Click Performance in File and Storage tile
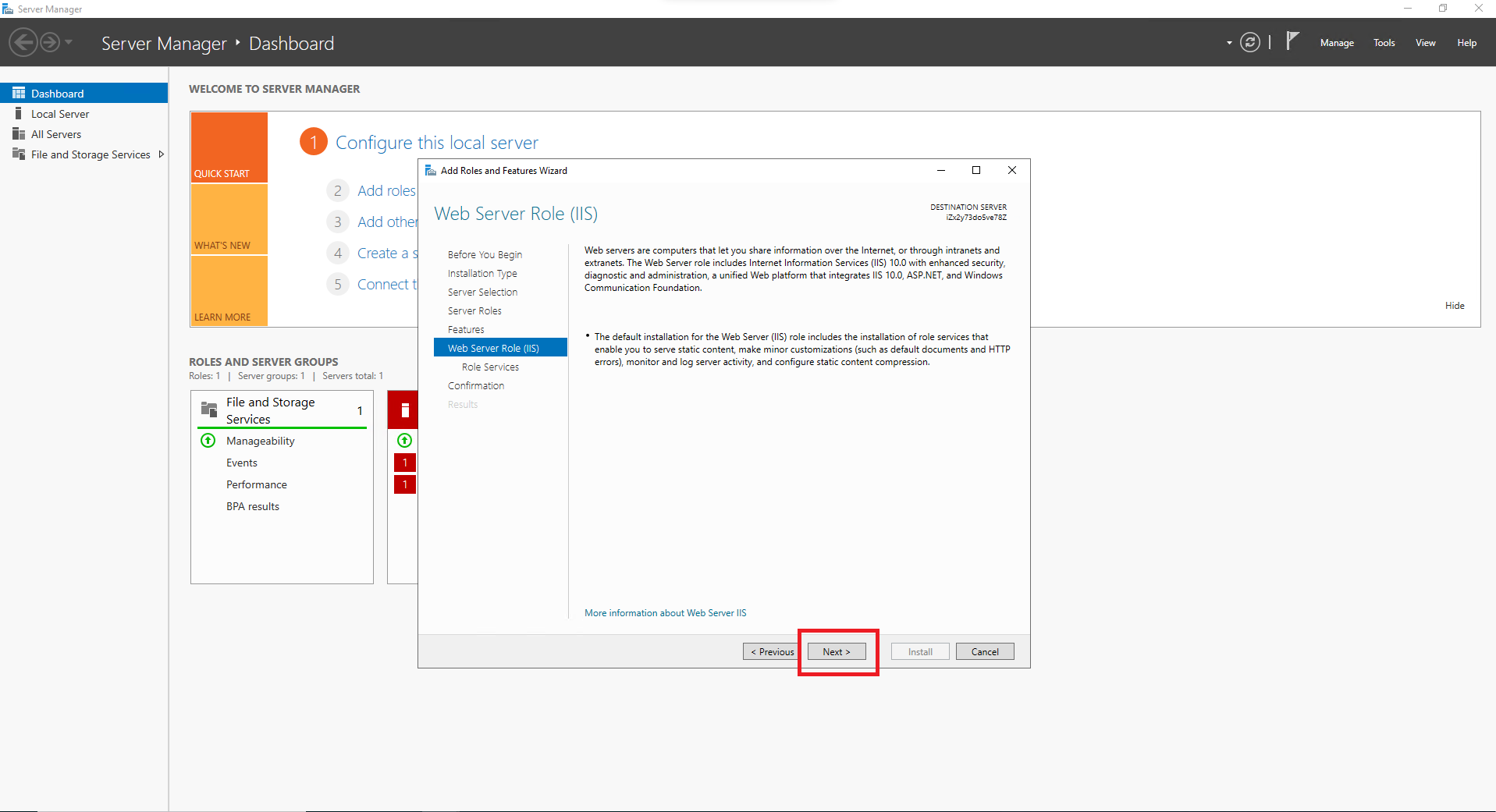The width and height of the screenshot is (1496, 812). (x=257, y=484)
